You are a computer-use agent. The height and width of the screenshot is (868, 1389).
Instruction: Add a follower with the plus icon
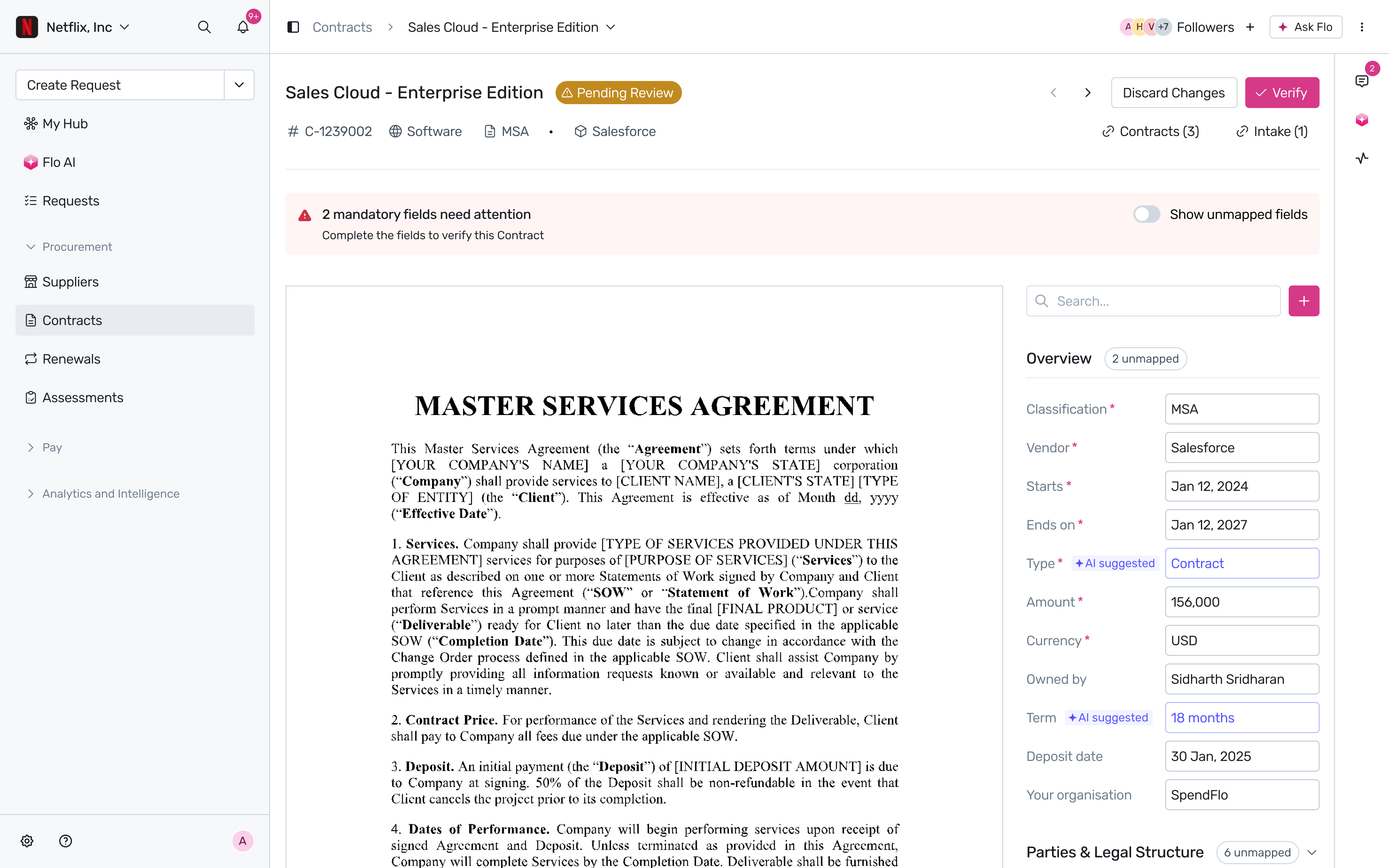click(x=1250, y=27)
